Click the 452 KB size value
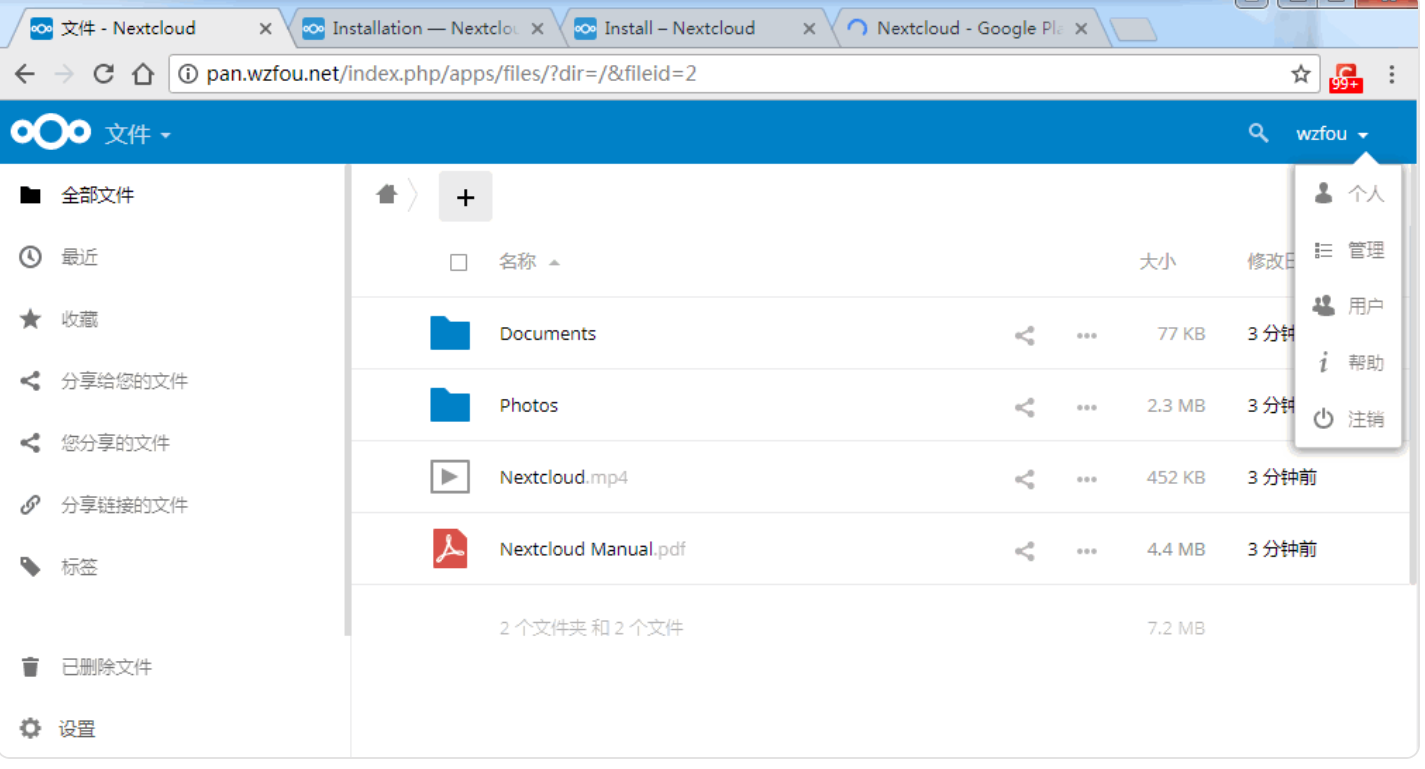Screen dimensions: 1425x769 (x=1176, y=478)
